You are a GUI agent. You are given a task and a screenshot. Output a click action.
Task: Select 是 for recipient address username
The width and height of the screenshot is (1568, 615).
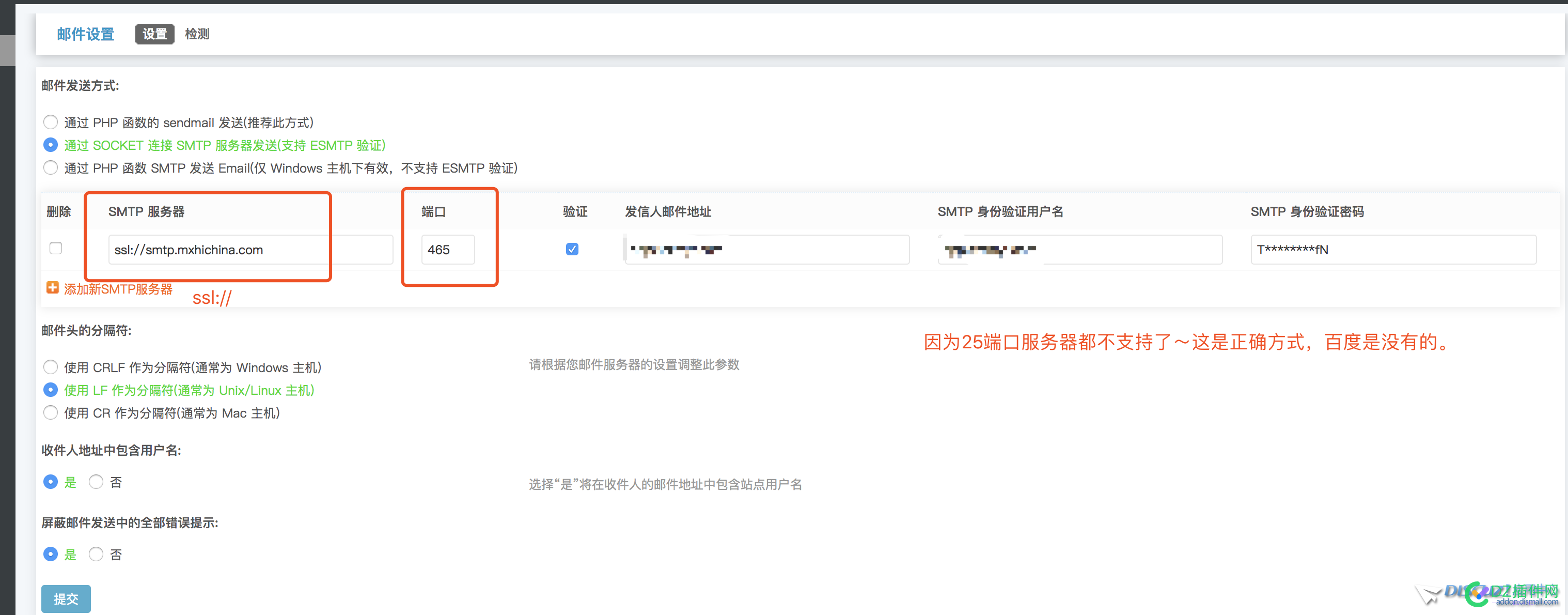click(x=51, y=482)
